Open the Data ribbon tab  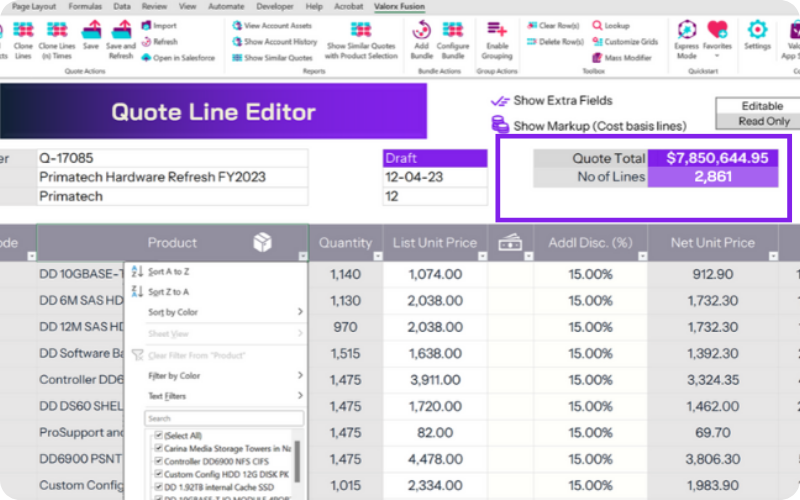122,7
